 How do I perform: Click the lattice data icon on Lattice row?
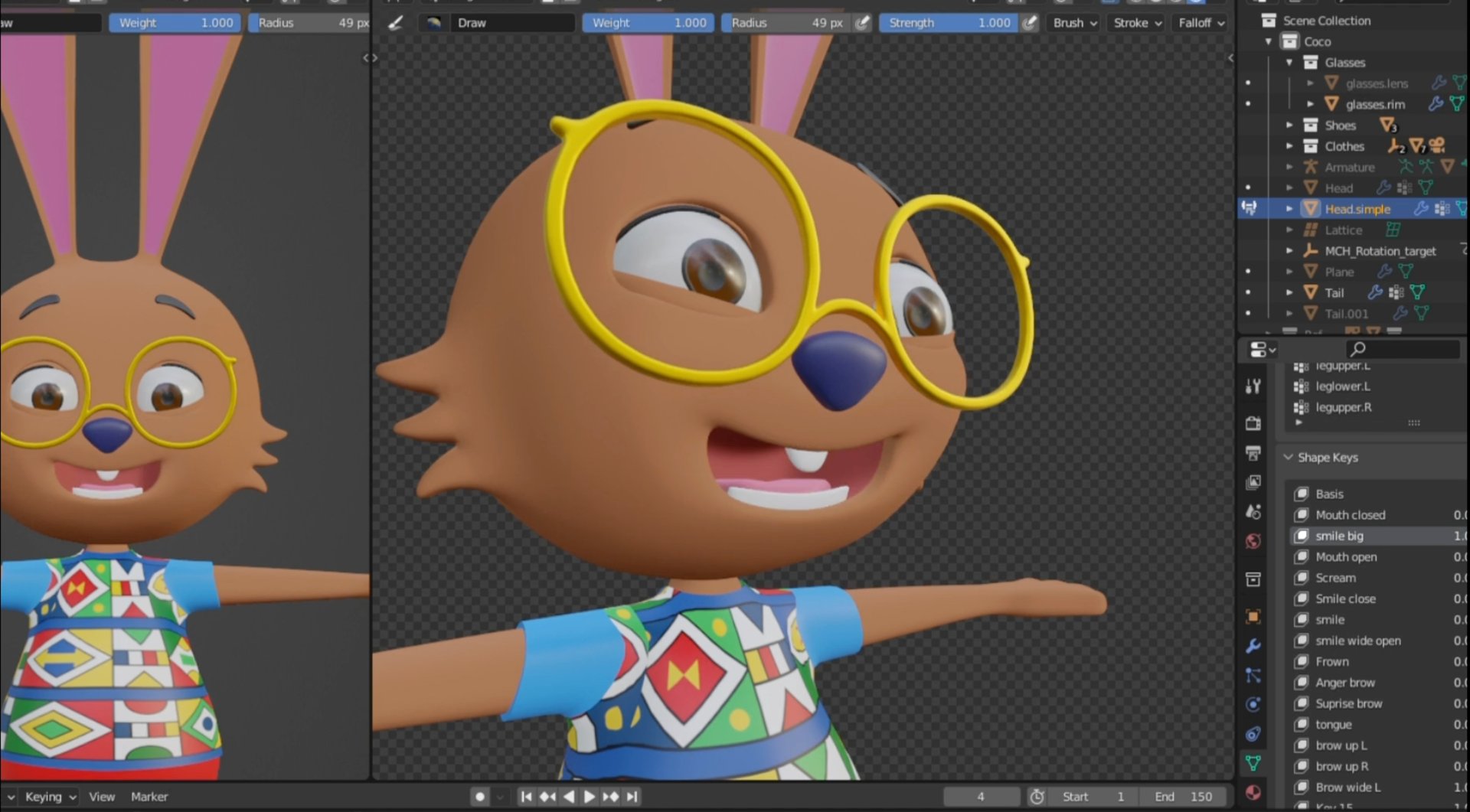1393,230
